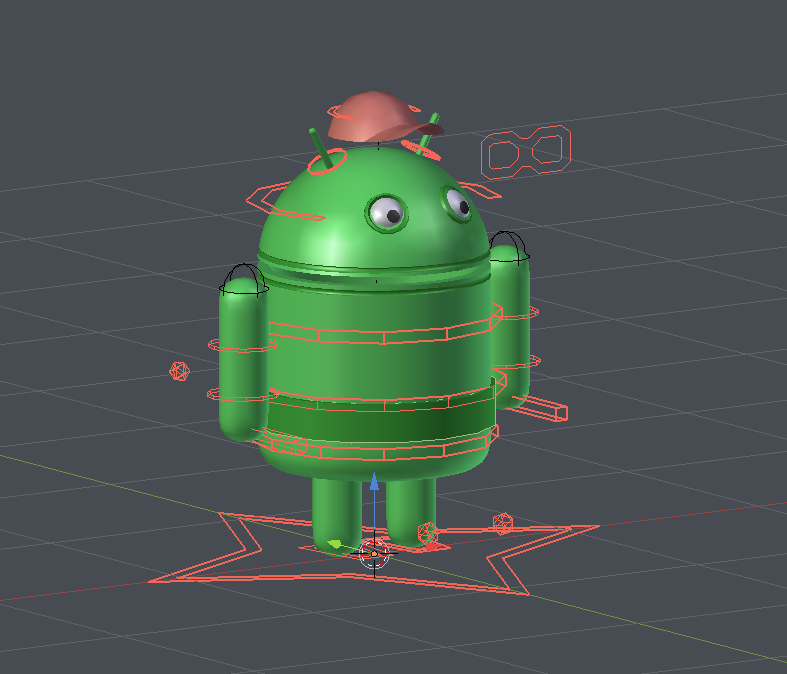Select the Android's right-side eye
The height and width of the screenshot is (674, 787).
(x=457, y=203)
